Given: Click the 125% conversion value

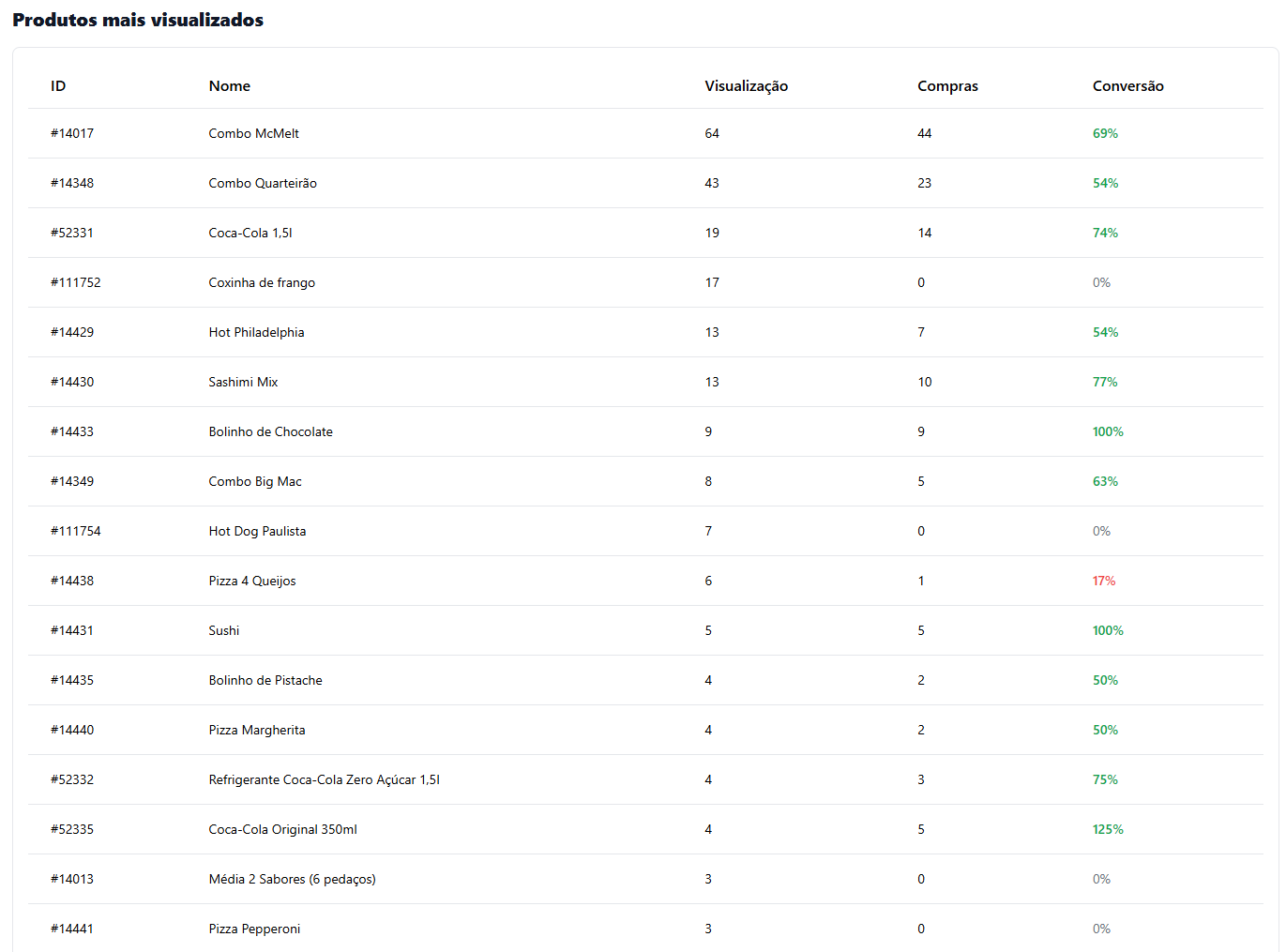Looking at the screenshot, I should click(1108, 829).
